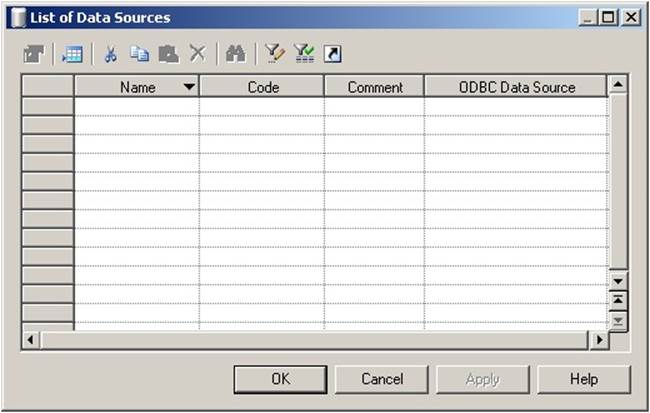This screenshot has width=650, height=413.
Task: Sort by the Name column header
Action: pyautogui.click(x=137, y=87)
